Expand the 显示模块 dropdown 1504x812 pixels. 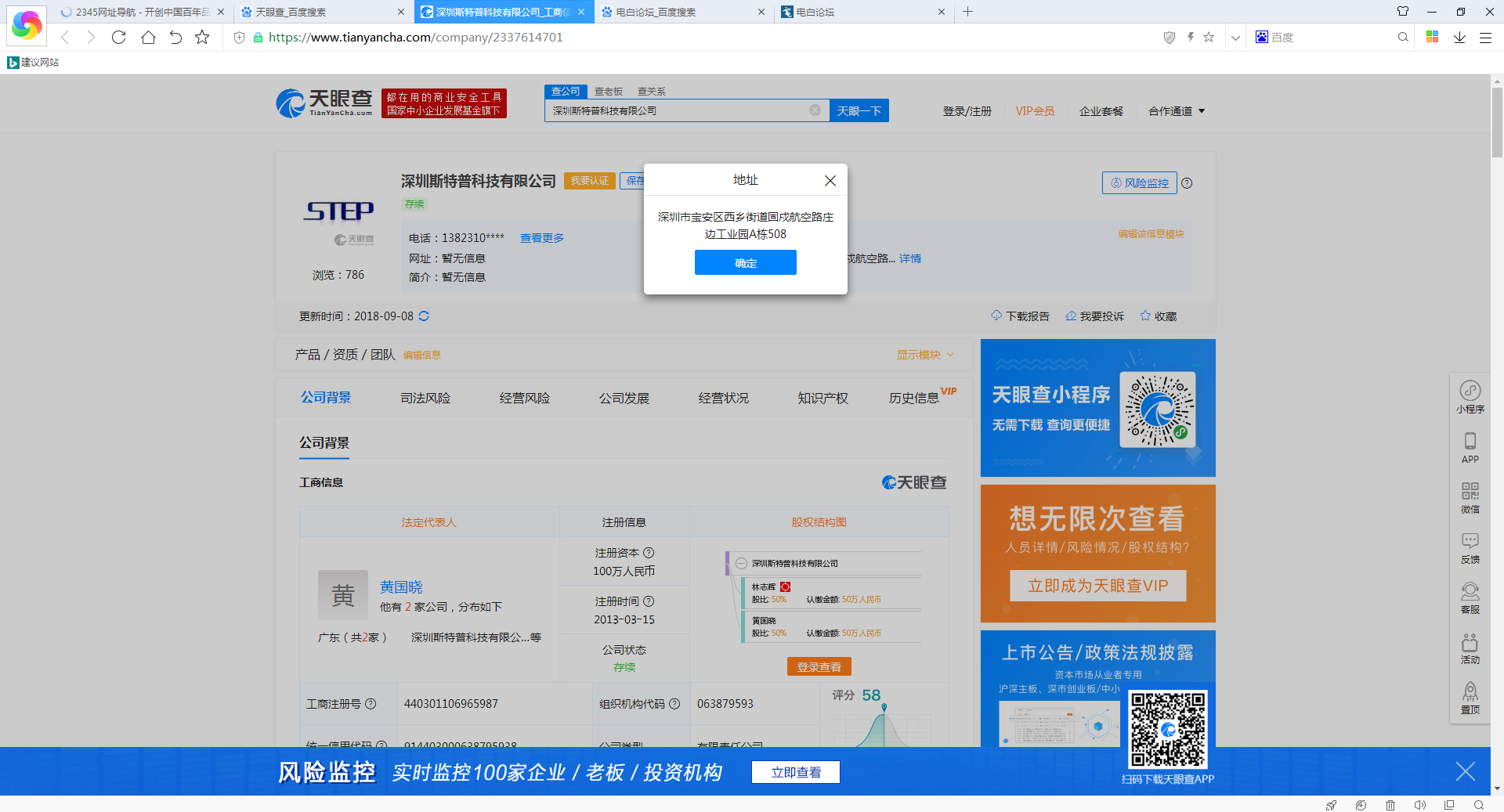coord(925,355)
